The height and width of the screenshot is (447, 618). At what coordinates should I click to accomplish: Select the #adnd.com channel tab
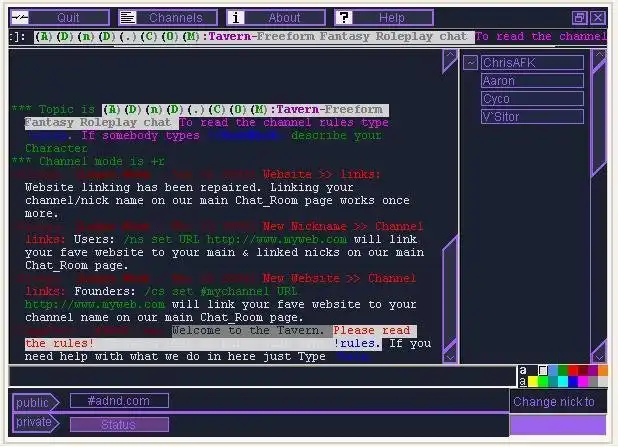click(x=119, y=400)
